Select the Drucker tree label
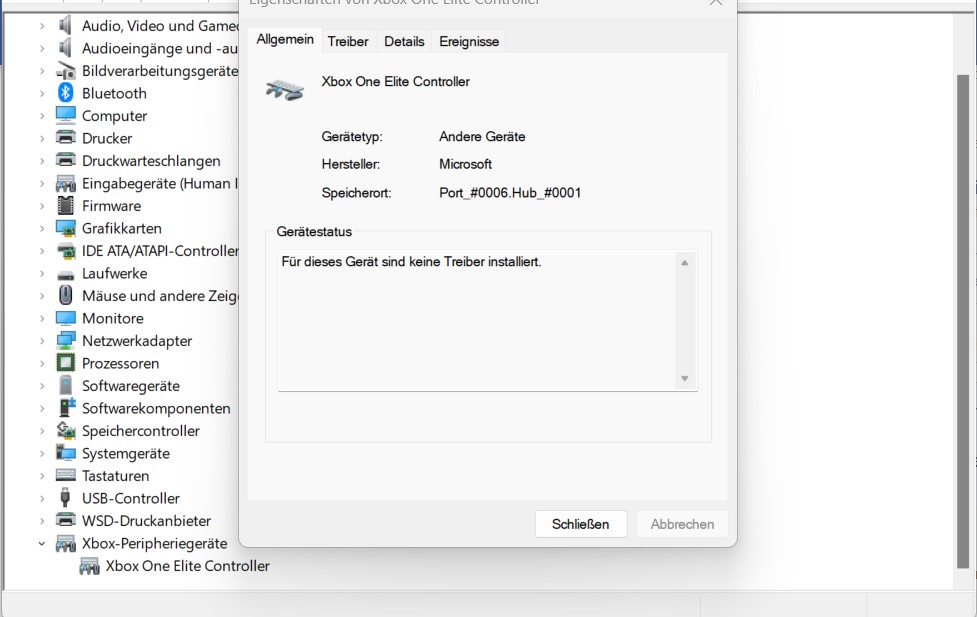The image size is (977, 617). (x=107, y=138)
